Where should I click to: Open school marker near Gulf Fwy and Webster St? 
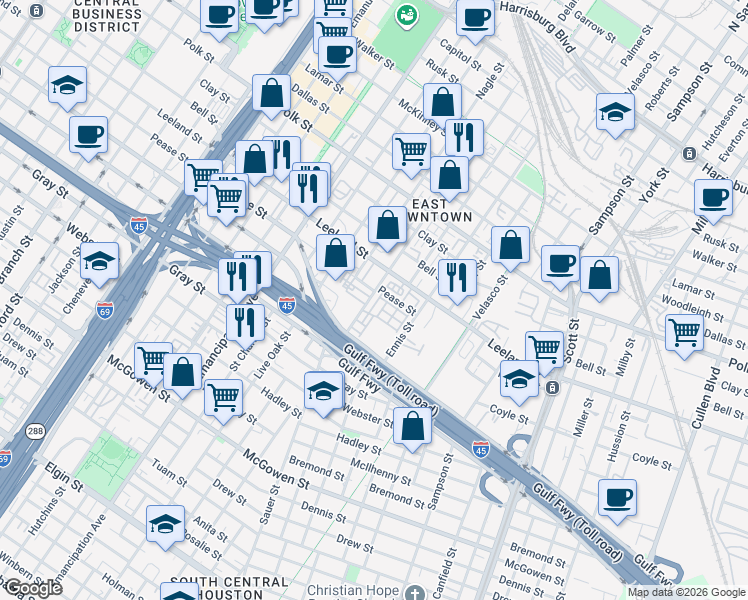[x=323, y=392]
